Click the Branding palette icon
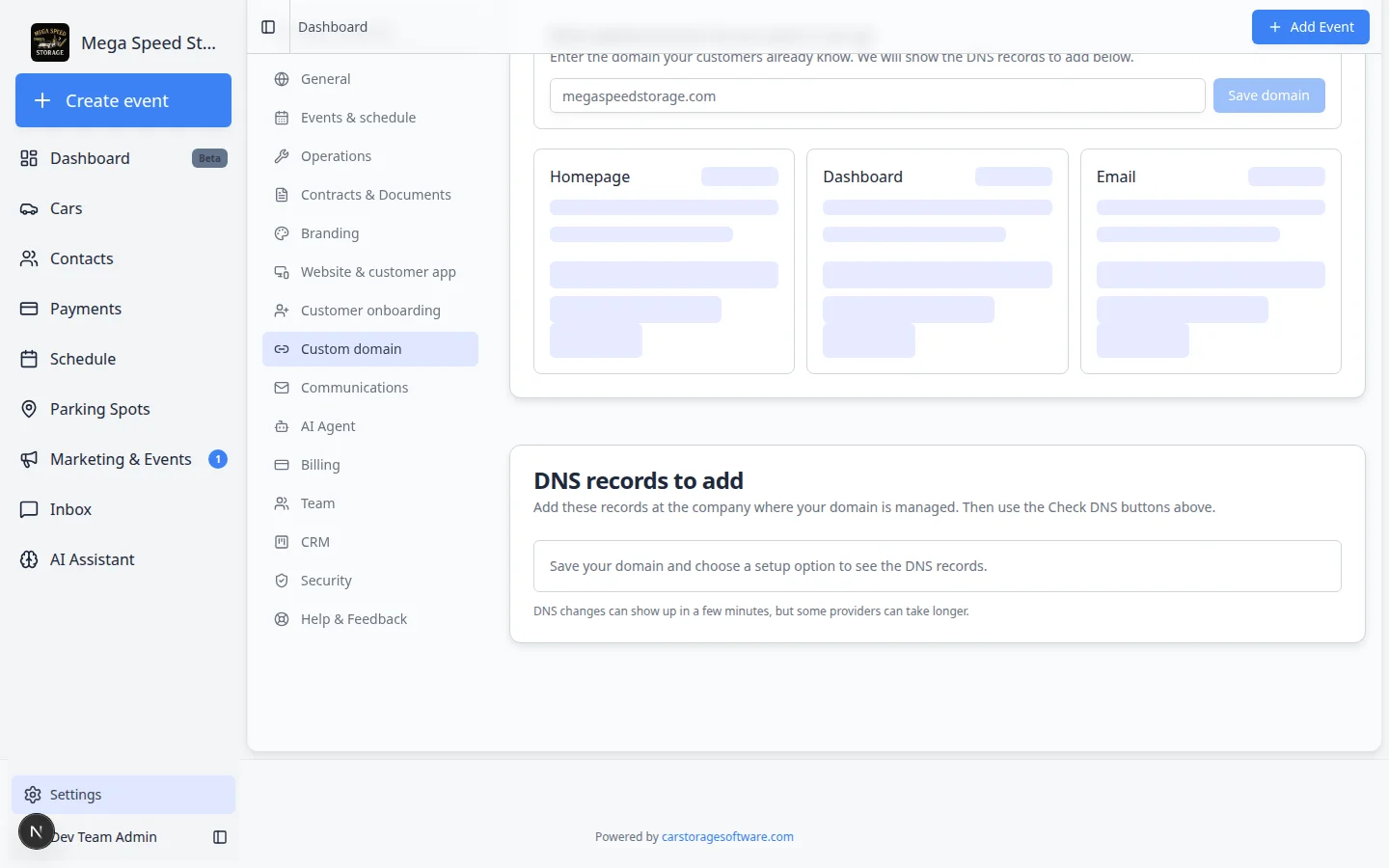Viewport: 1389px width, 868px height. coord(282,233)
